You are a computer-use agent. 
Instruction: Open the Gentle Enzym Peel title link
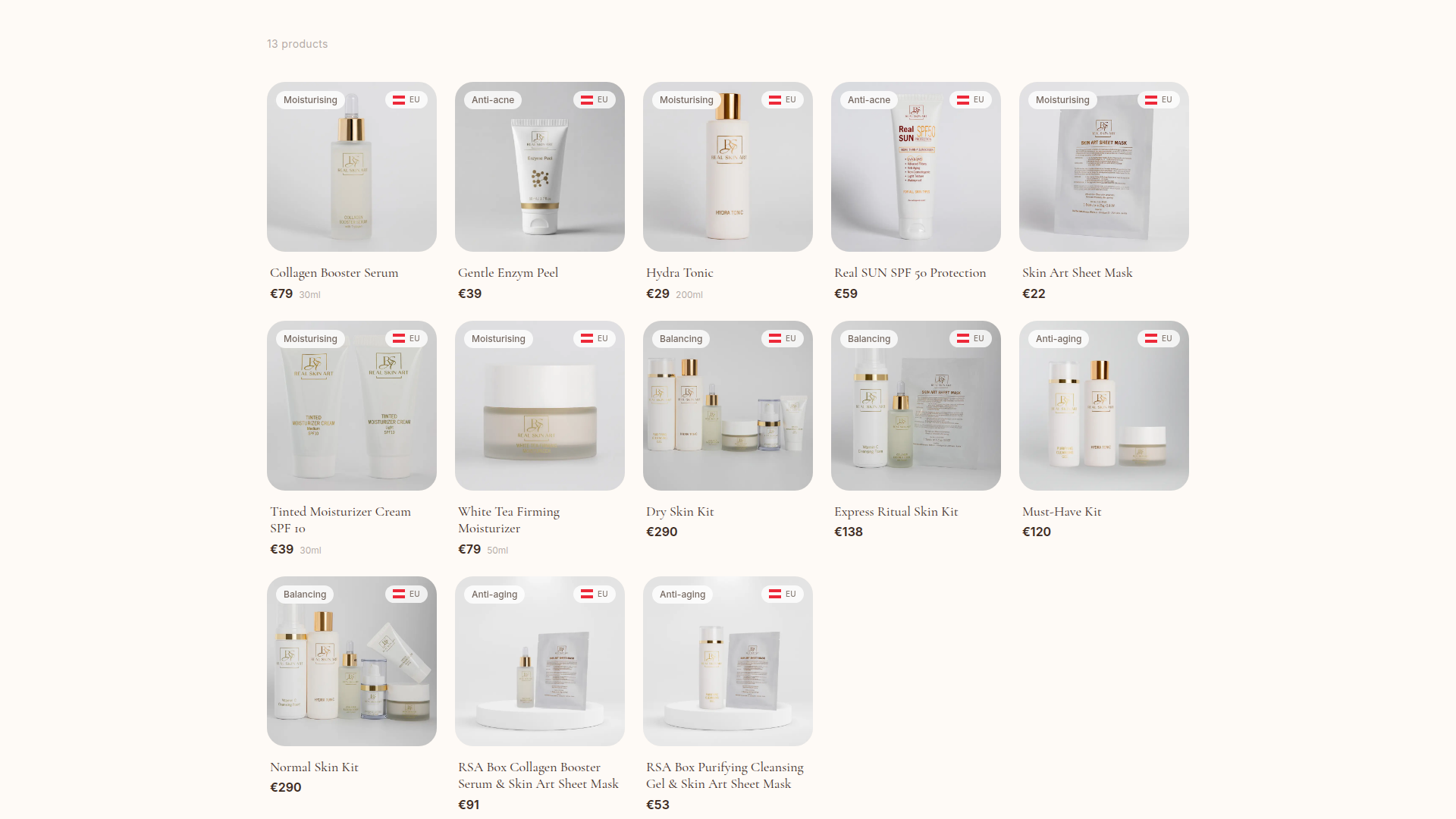click(x=508, y=273)
